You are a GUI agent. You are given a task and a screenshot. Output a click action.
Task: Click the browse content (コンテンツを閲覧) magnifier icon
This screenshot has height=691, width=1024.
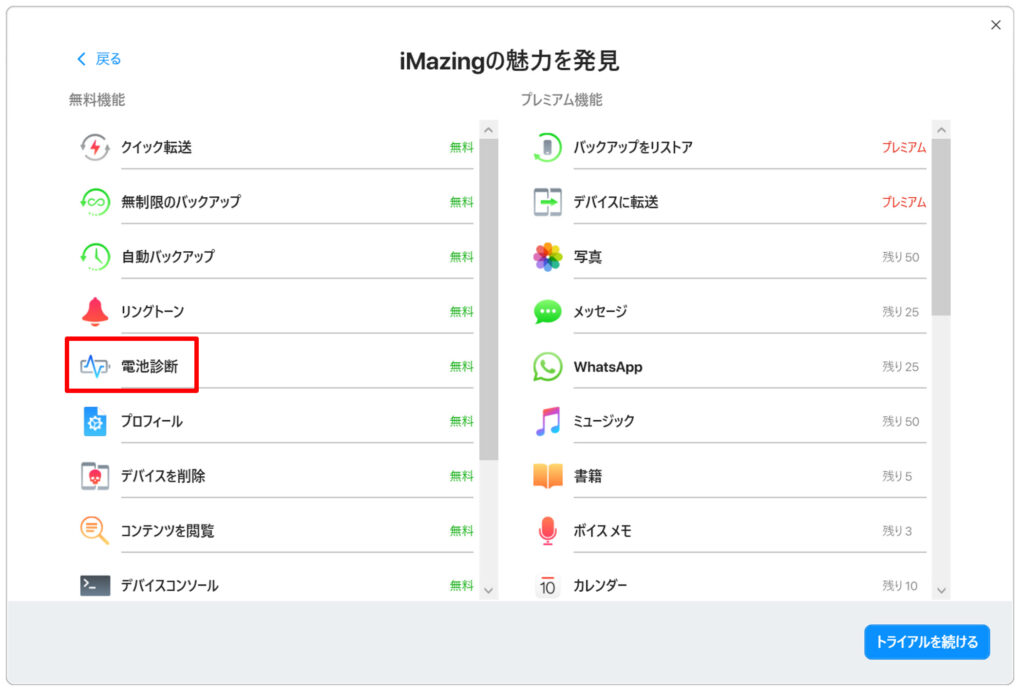[95, 530]
